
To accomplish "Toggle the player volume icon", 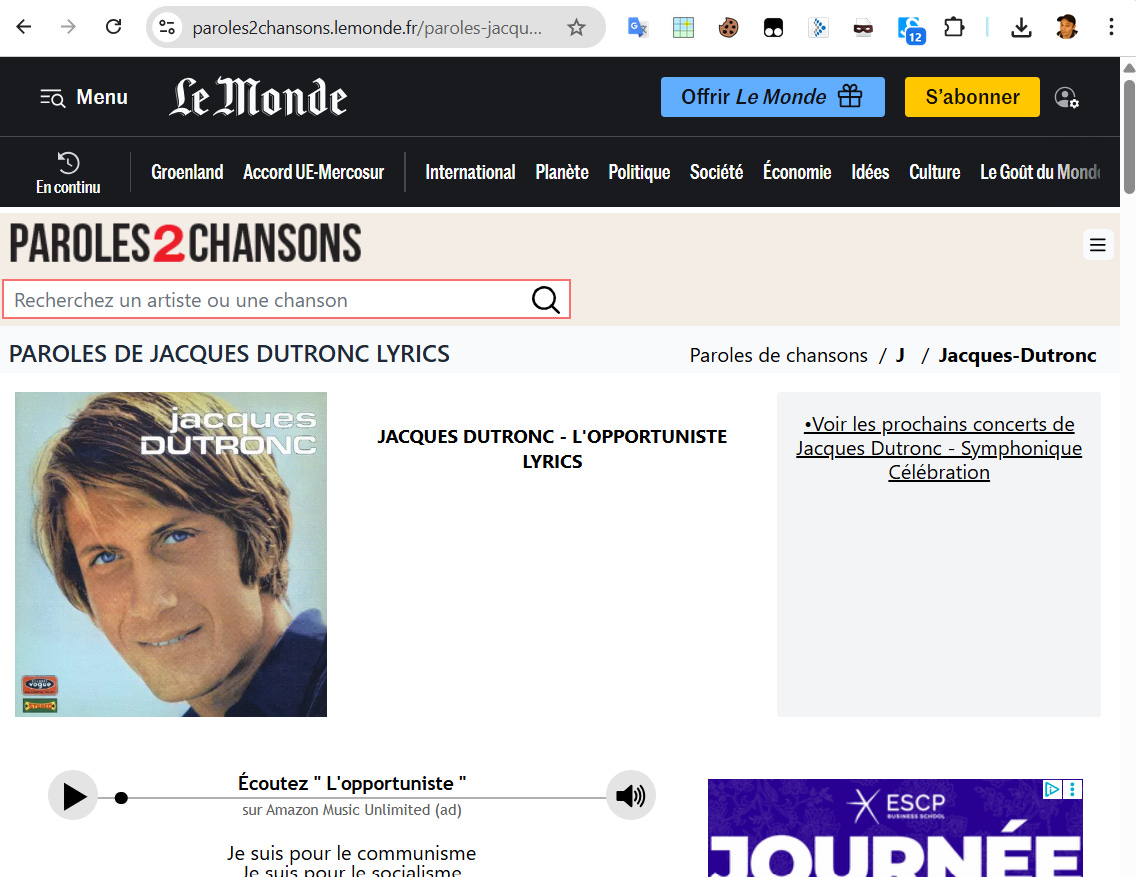I will [x=630, y=795].
